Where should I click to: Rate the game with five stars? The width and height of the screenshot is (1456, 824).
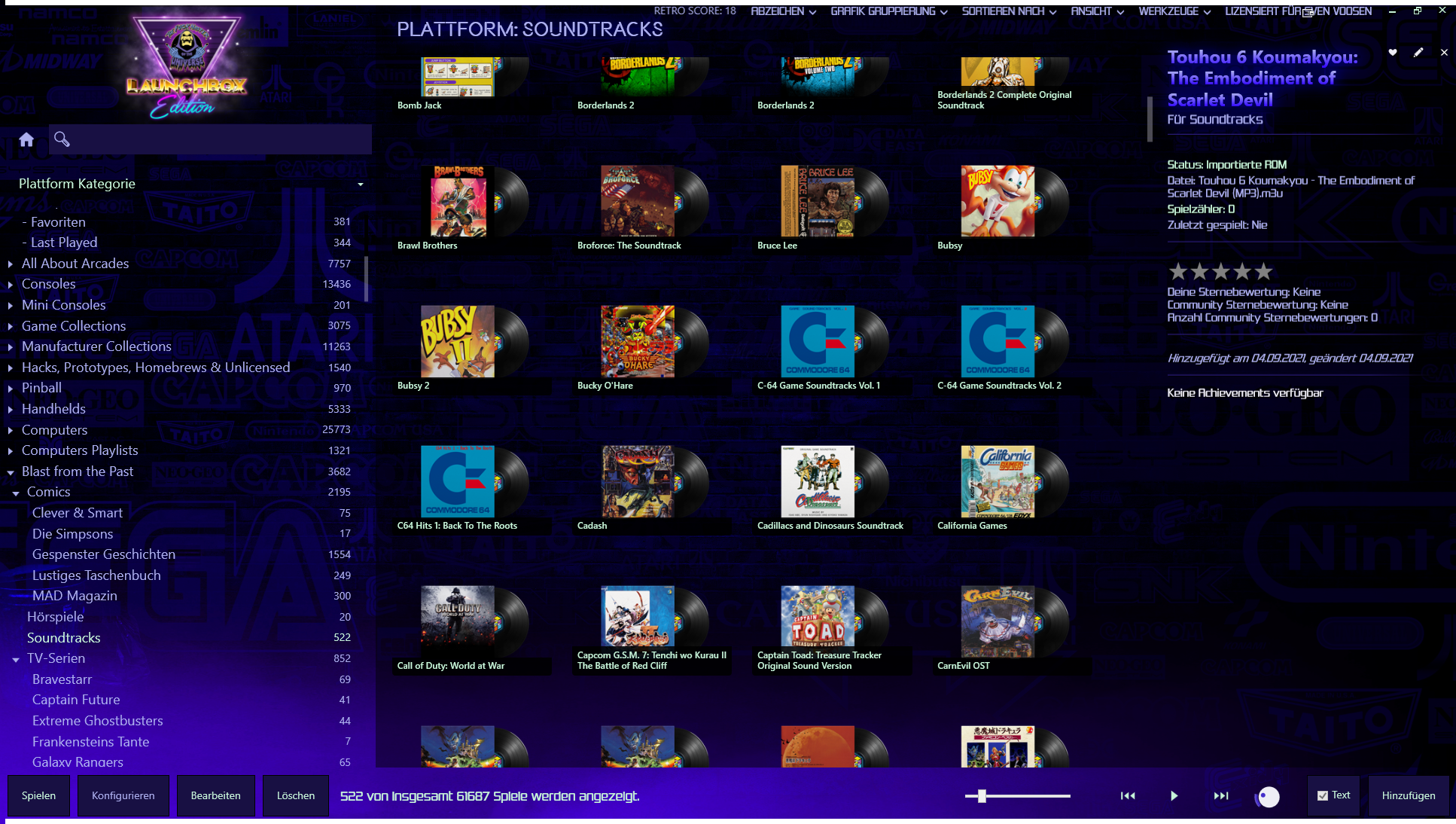(x=1263, y=271)
